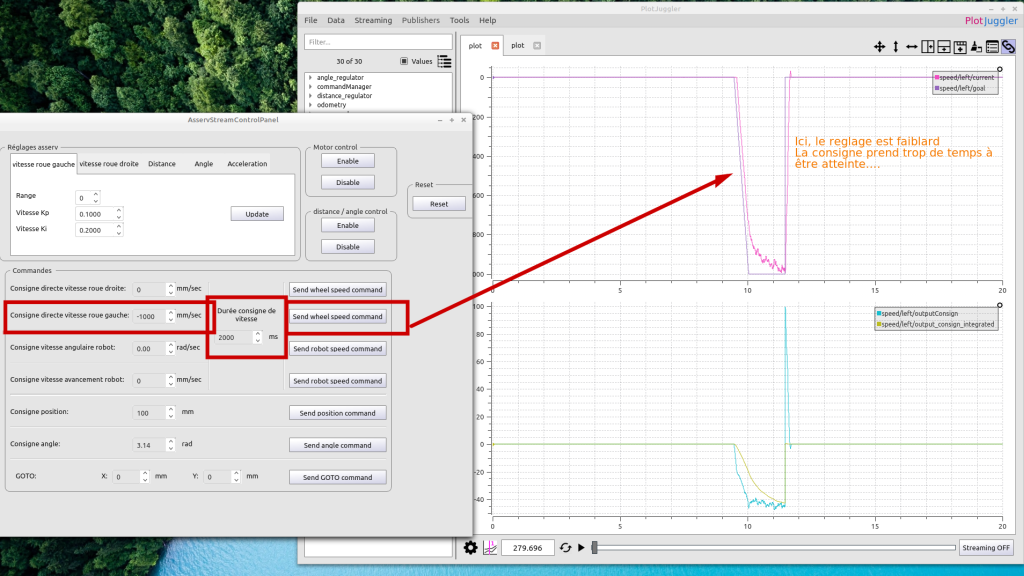This screenshot has width=1024, height=576.
Task: Click the add column split icon
Action: click(x=927, y=46)
